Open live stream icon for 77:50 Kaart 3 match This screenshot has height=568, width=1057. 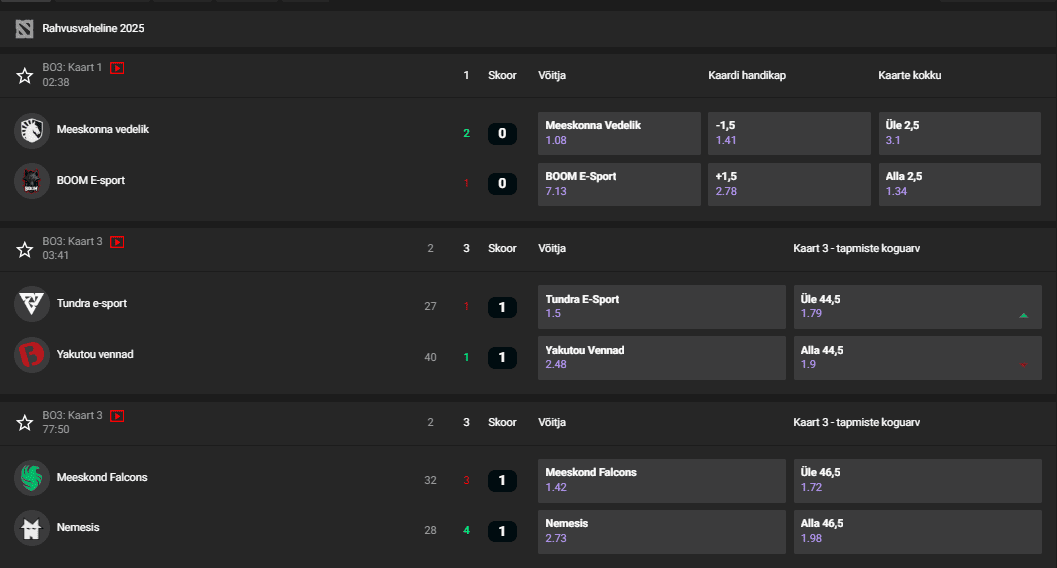(117, 416)
